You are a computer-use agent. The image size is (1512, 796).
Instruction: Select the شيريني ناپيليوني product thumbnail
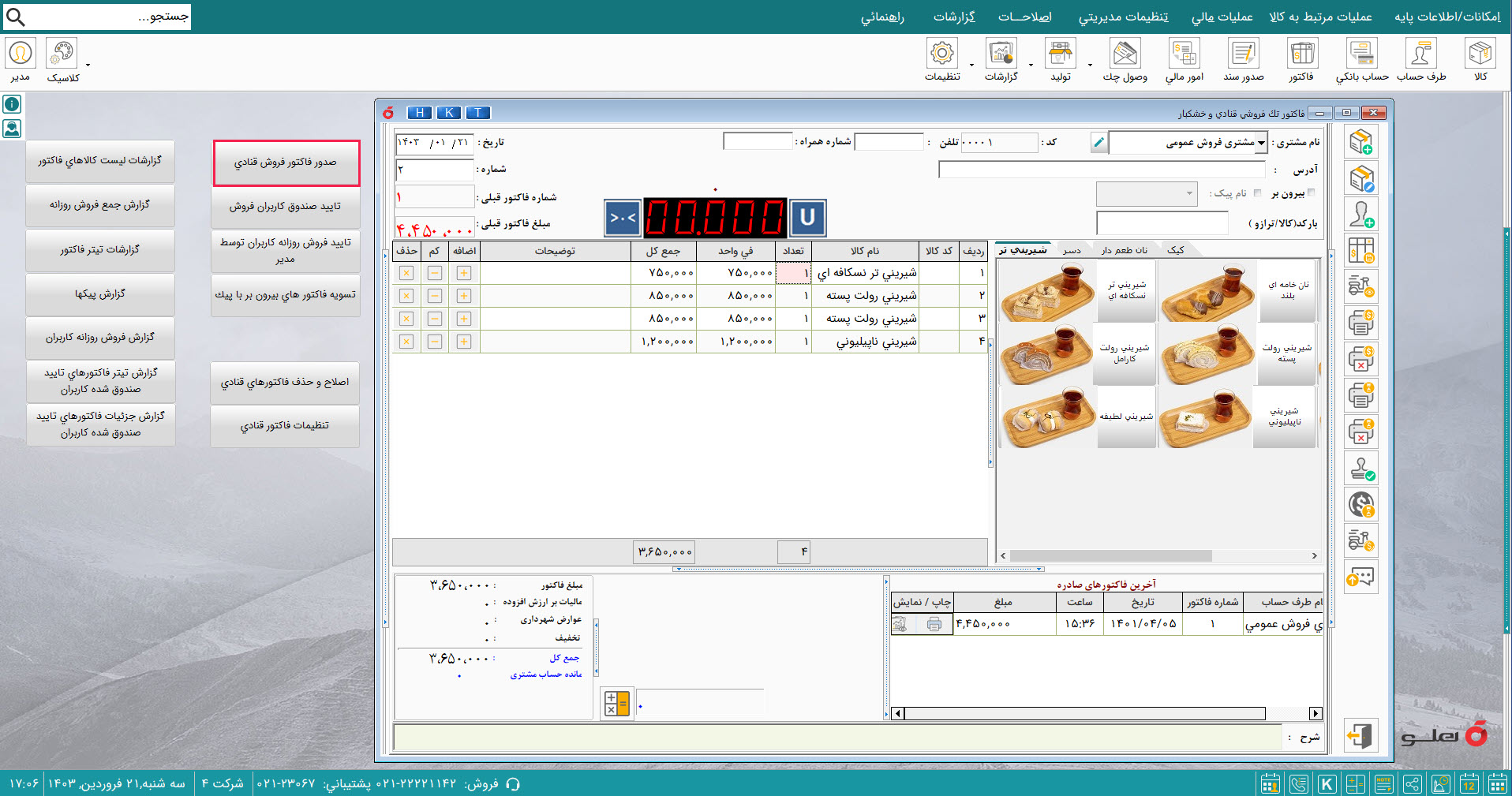(1237, 418)
